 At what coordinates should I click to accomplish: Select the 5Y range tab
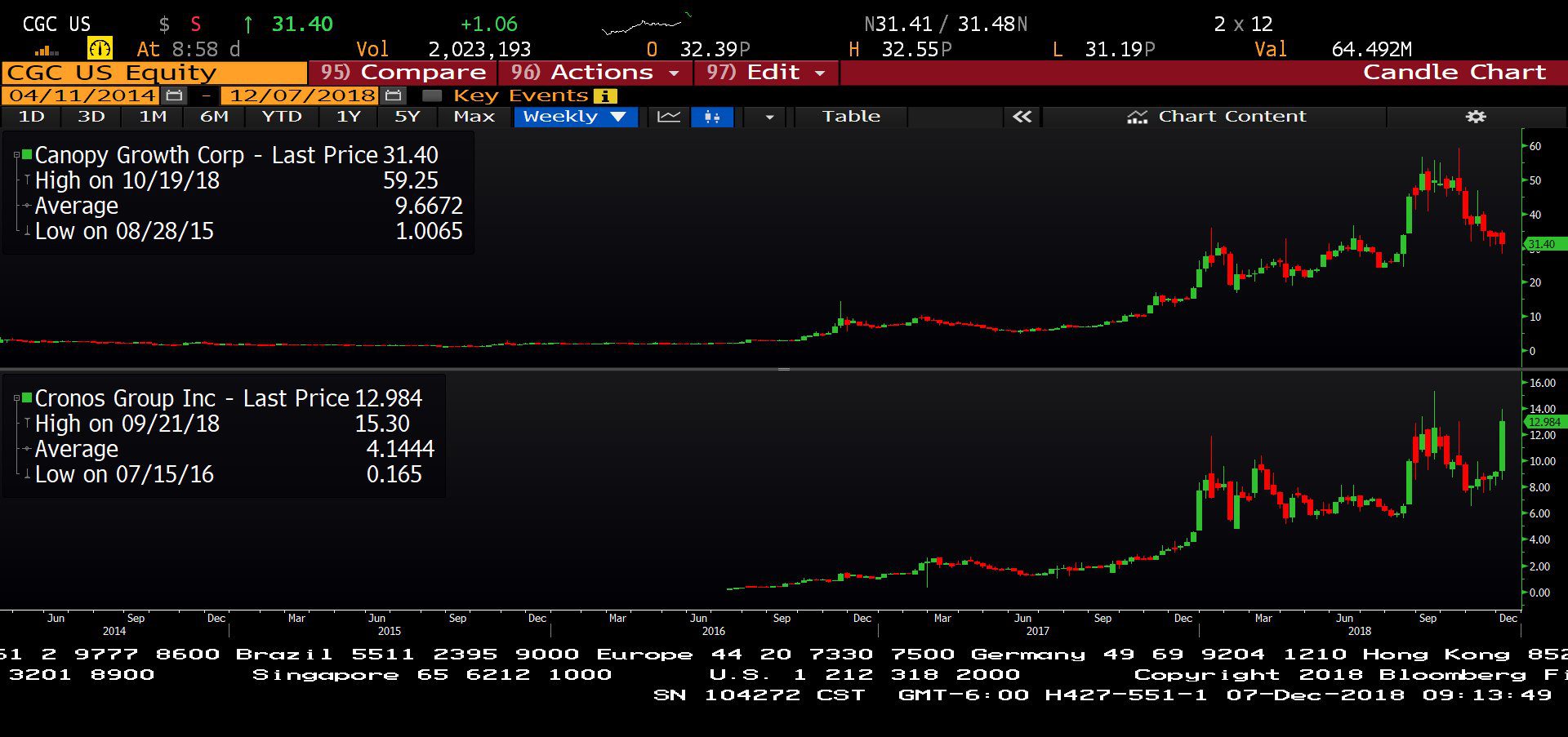point(407,117)
